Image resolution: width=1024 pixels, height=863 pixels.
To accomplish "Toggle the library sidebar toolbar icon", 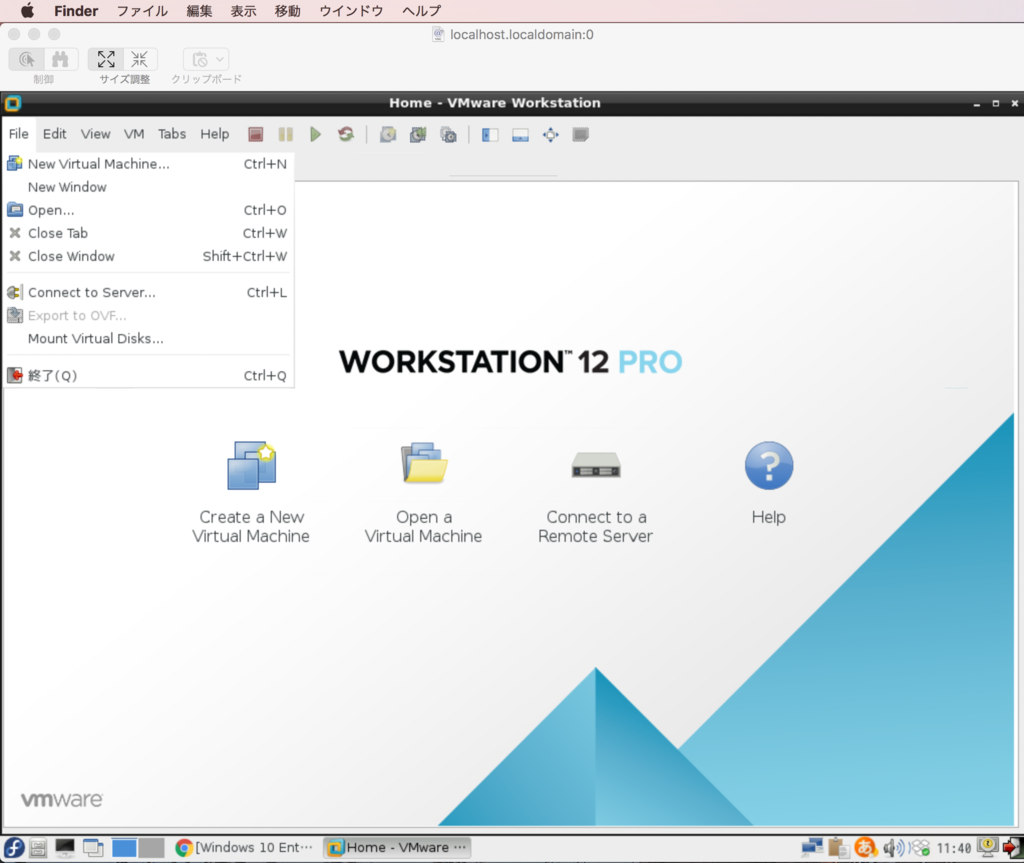I will [x=490, y=135].
